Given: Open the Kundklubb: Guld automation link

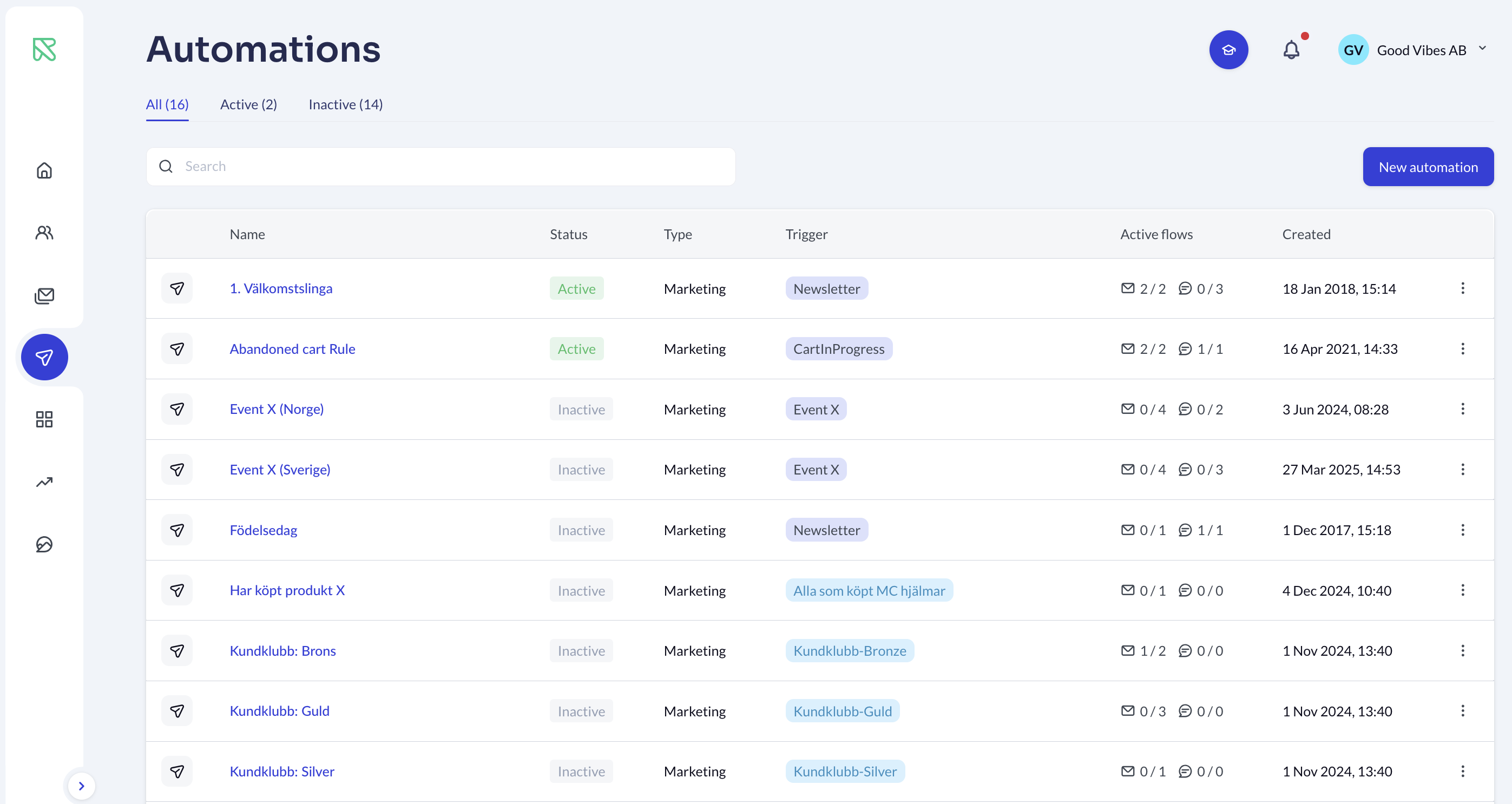Looking at the screenshot, I should (x=279, y=711).
